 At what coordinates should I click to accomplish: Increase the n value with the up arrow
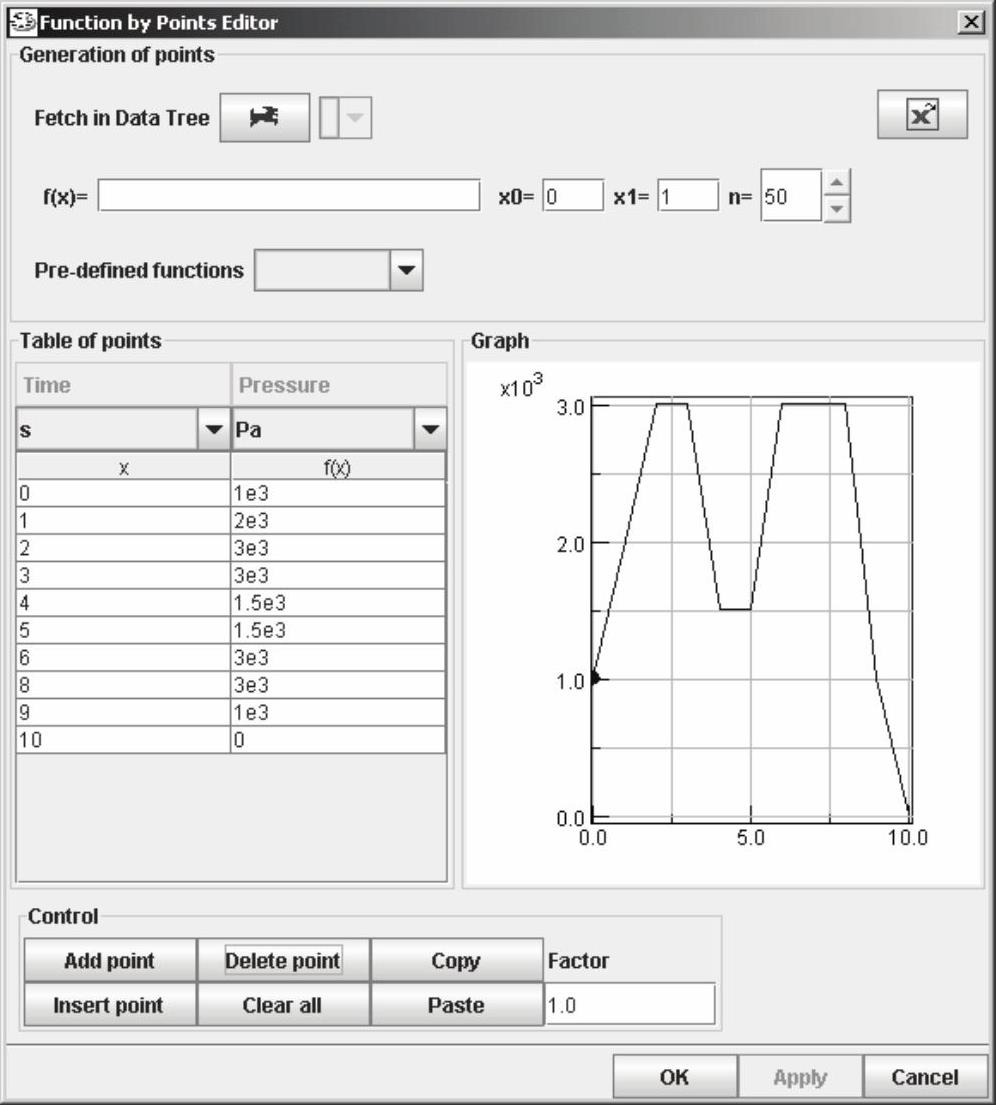tap(838, 183)
